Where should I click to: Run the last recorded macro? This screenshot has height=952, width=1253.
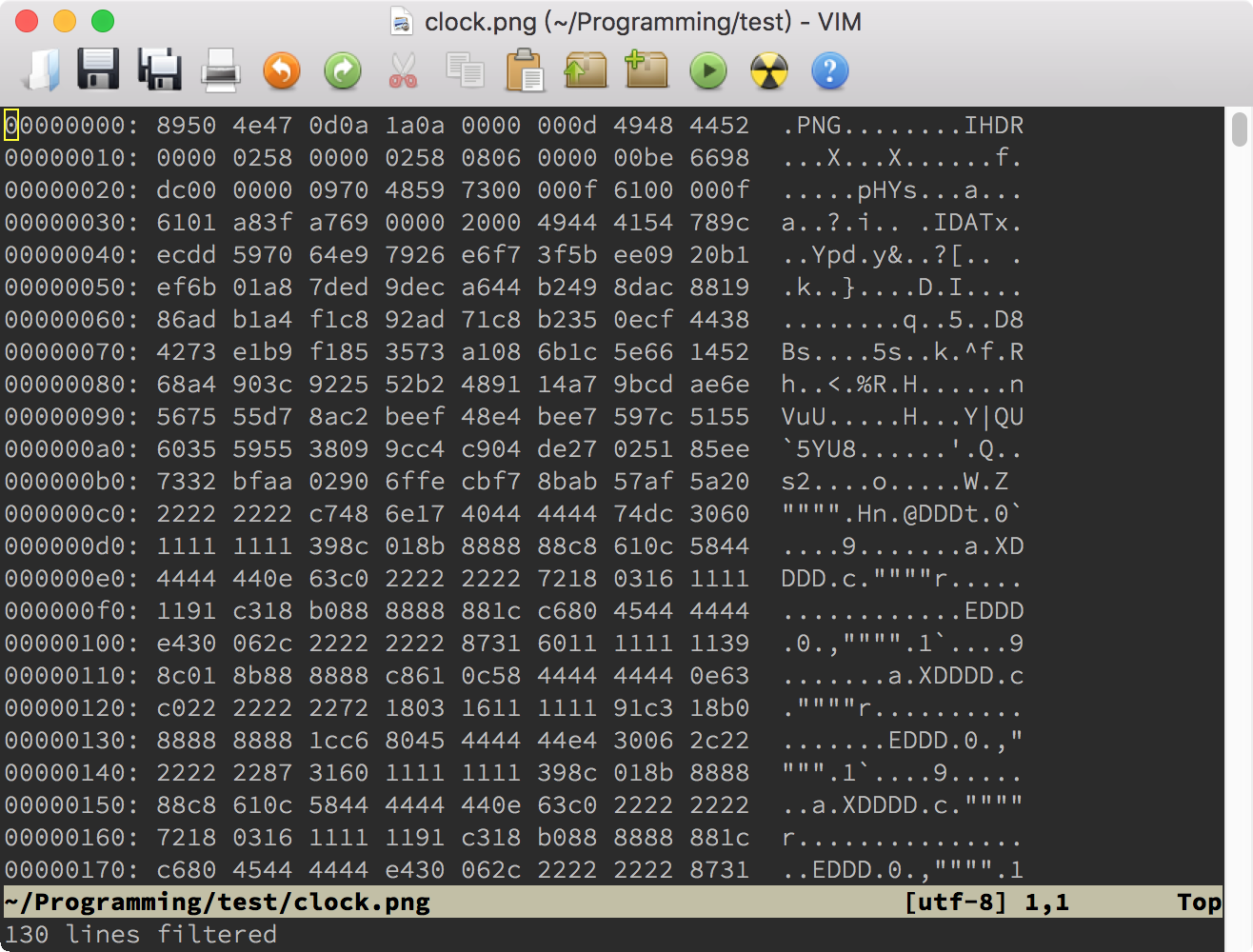(708, 69)
